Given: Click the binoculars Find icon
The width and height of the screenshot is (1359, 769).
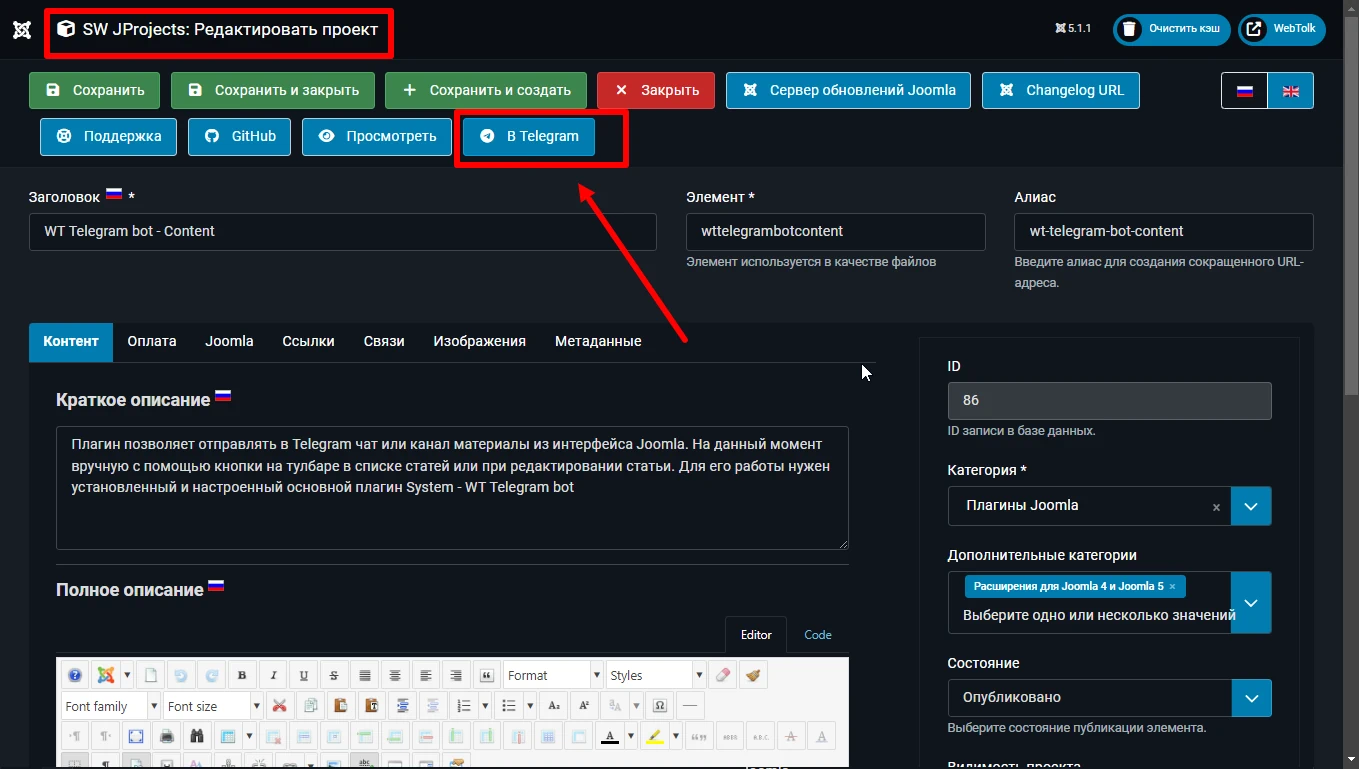Looking at the screenshot, I should [197, 737].
